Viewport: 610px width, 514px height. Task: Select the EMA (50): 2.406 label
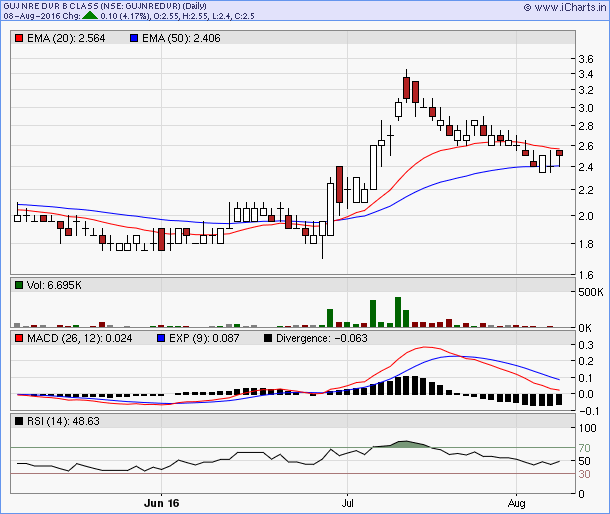pos(181,38)
